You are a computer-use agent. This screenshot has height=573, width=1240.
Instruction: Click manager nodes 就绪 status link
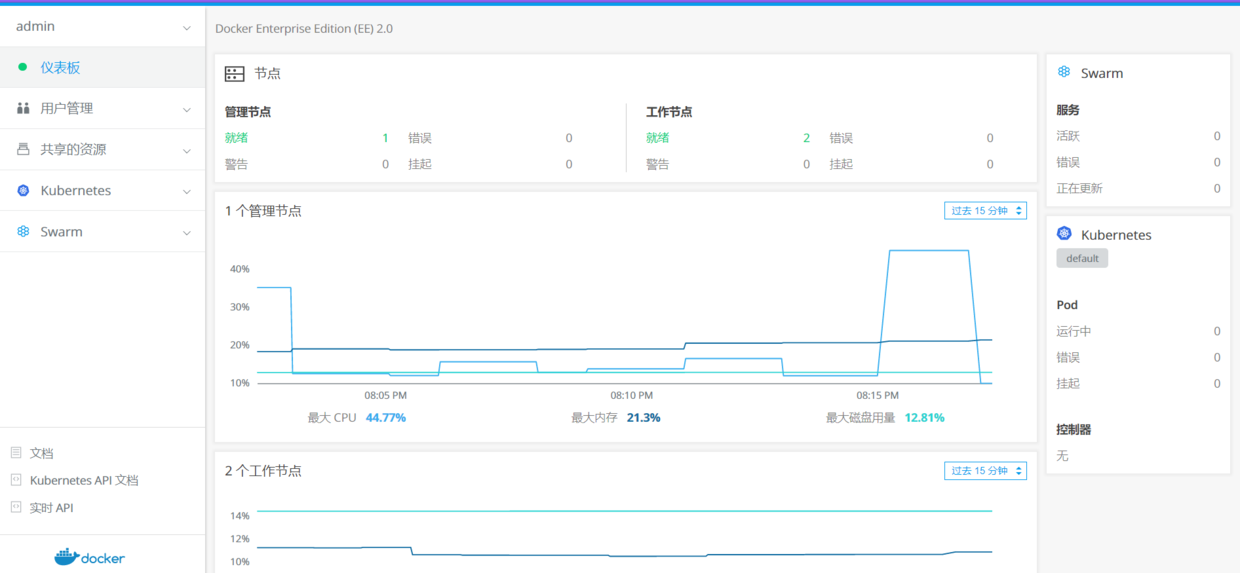click(237, 138)
